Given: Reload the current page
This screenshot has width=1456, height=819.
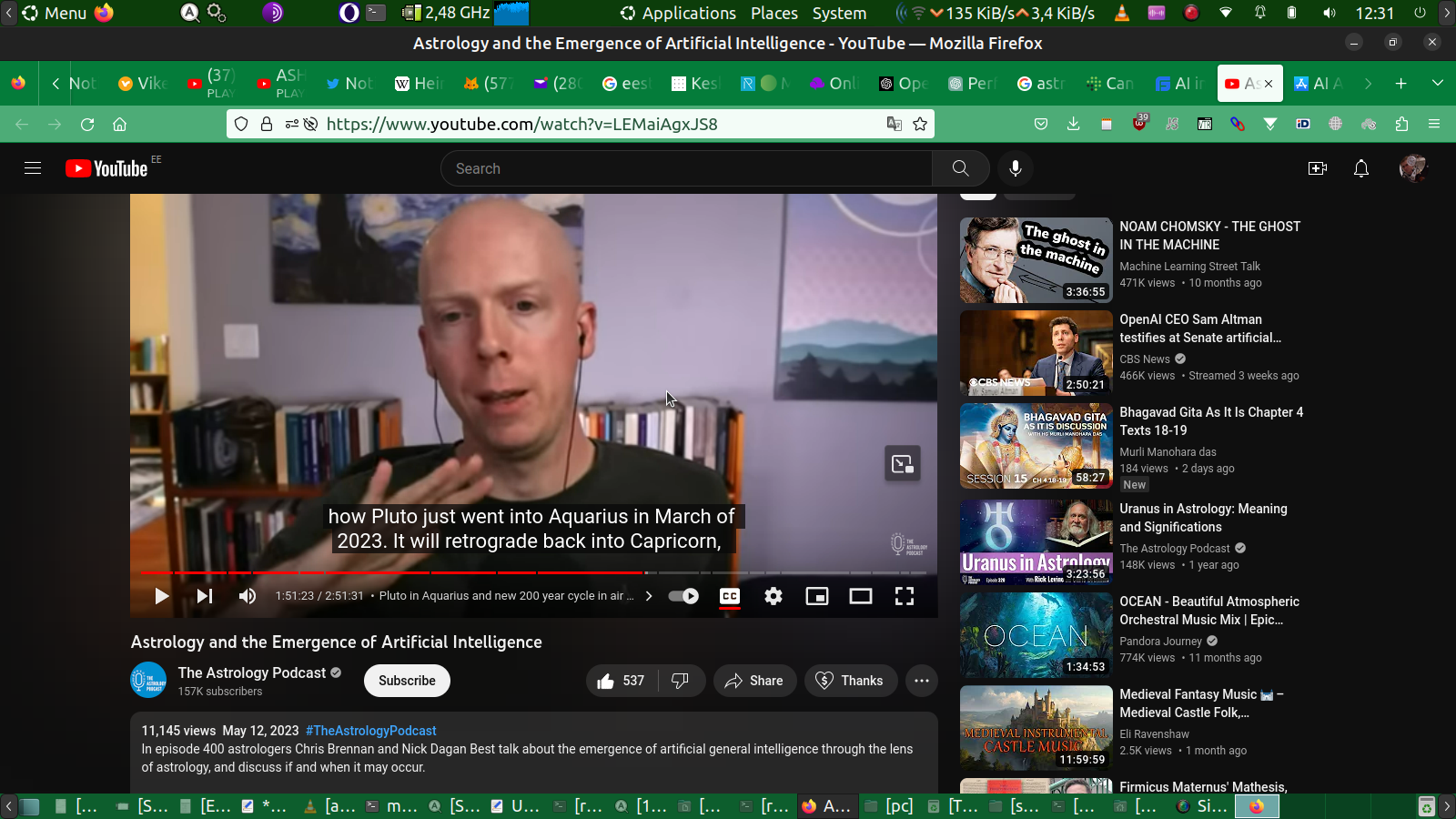Looking at the screenshot, I should (x=87, y=124).
